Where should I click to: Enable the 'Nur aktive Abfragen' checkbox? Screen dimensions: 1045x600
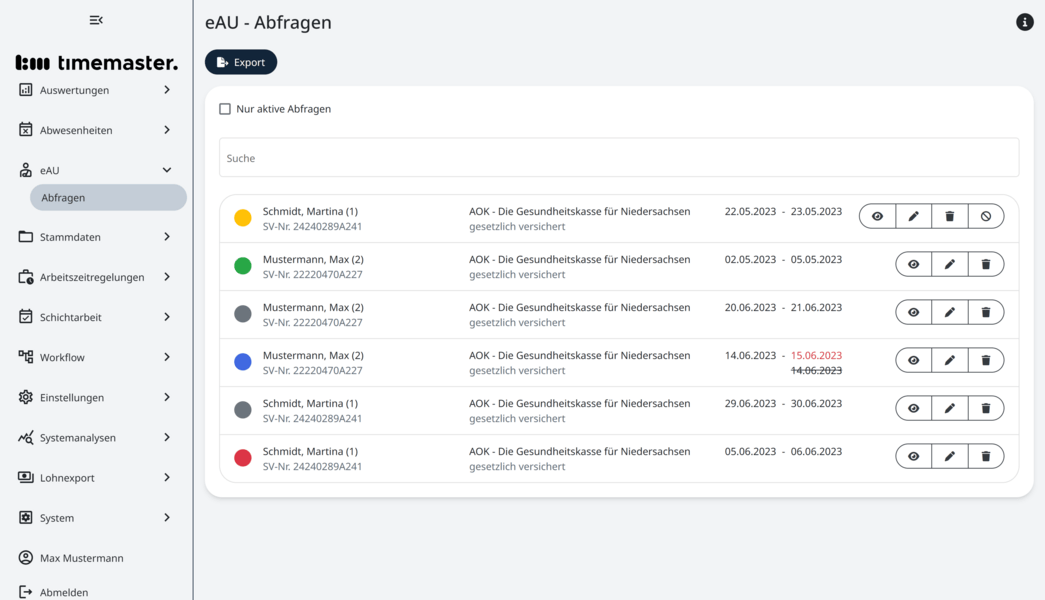point(225,109)
